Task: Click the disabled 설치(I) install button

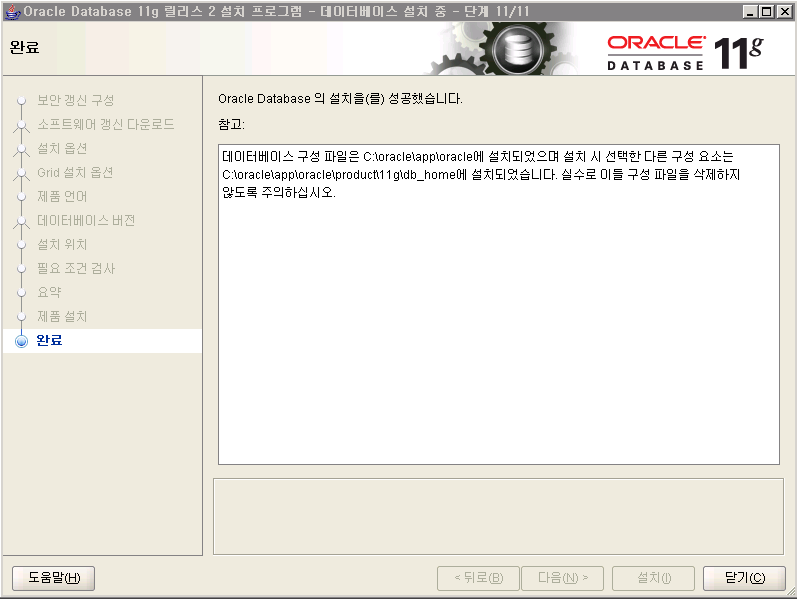Action: point(654,578)
